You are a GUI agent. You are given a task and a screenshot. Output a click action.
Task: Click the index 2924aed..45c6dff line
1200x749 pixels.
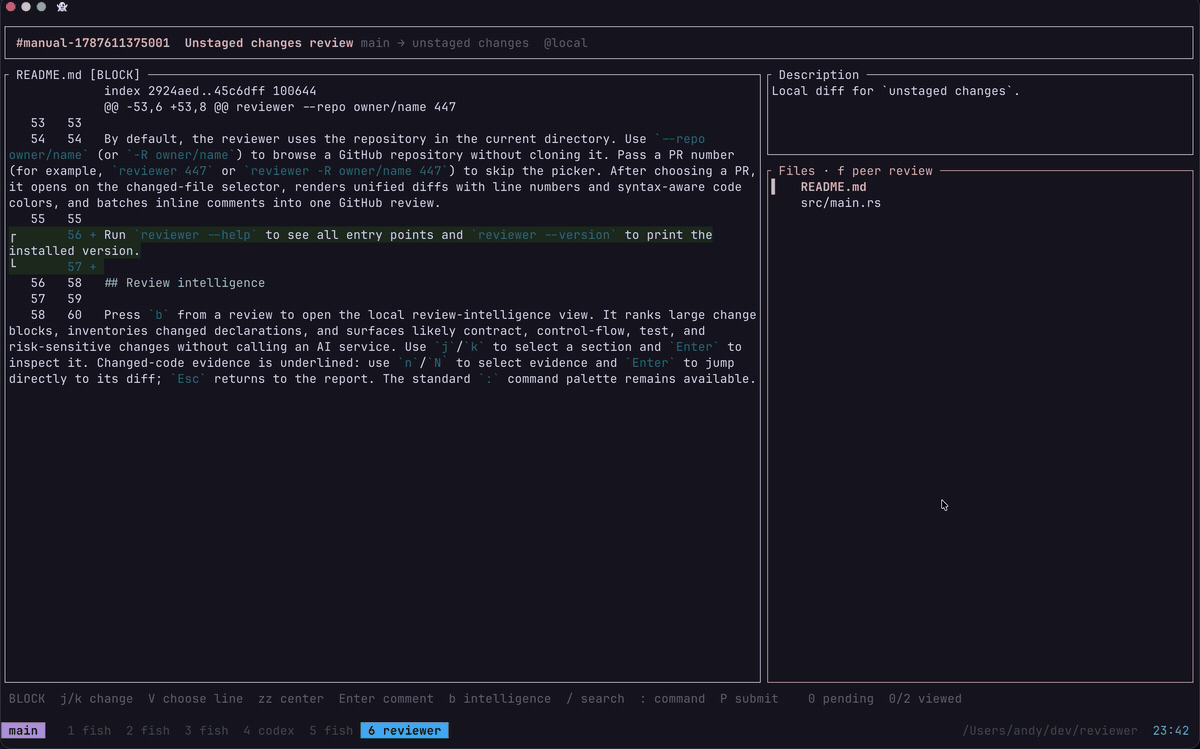(x=210, y=91)
